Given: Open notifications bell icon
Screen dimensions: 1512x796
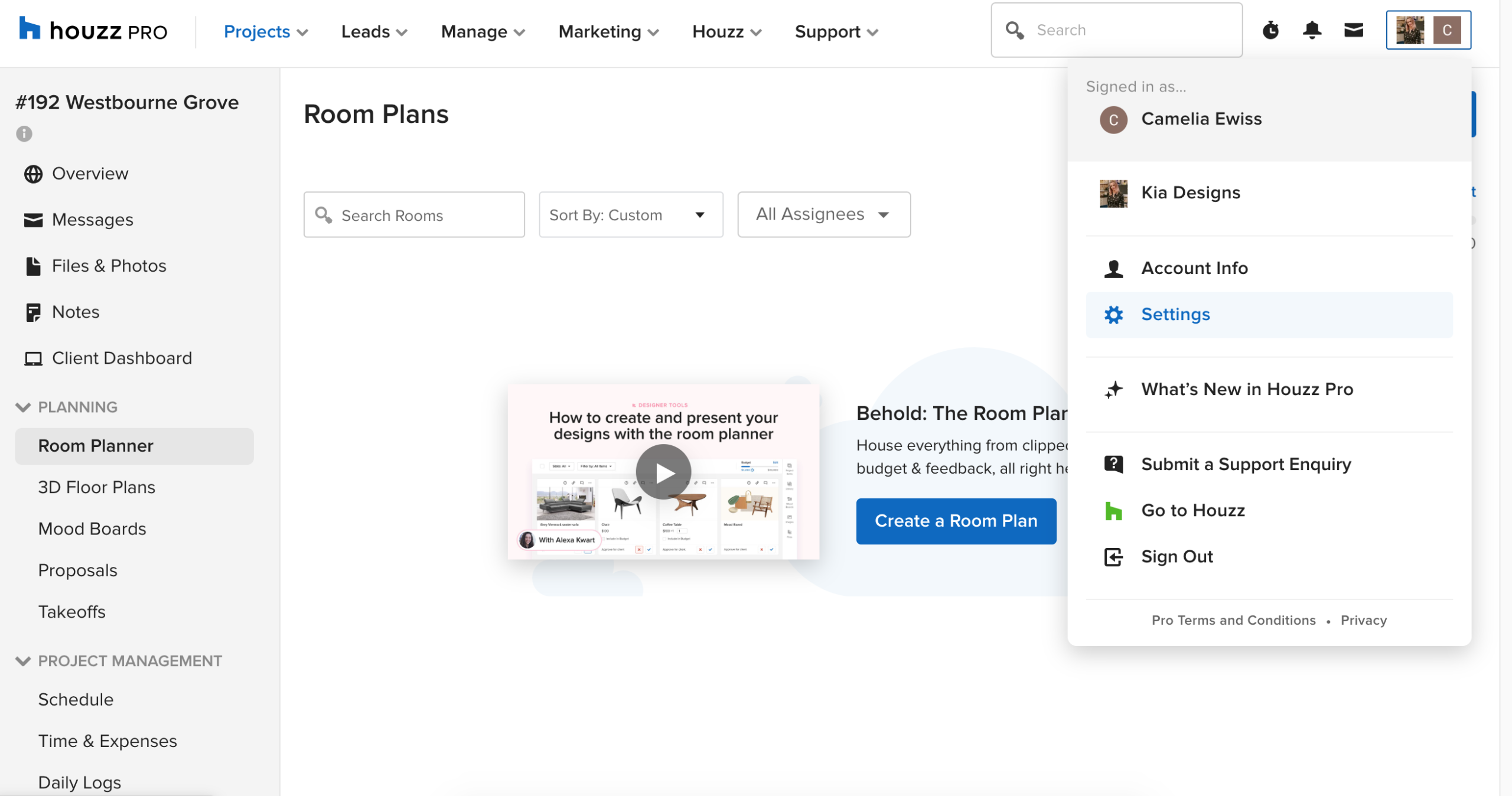Looking at the screenshot, I should pos(1312,30).
